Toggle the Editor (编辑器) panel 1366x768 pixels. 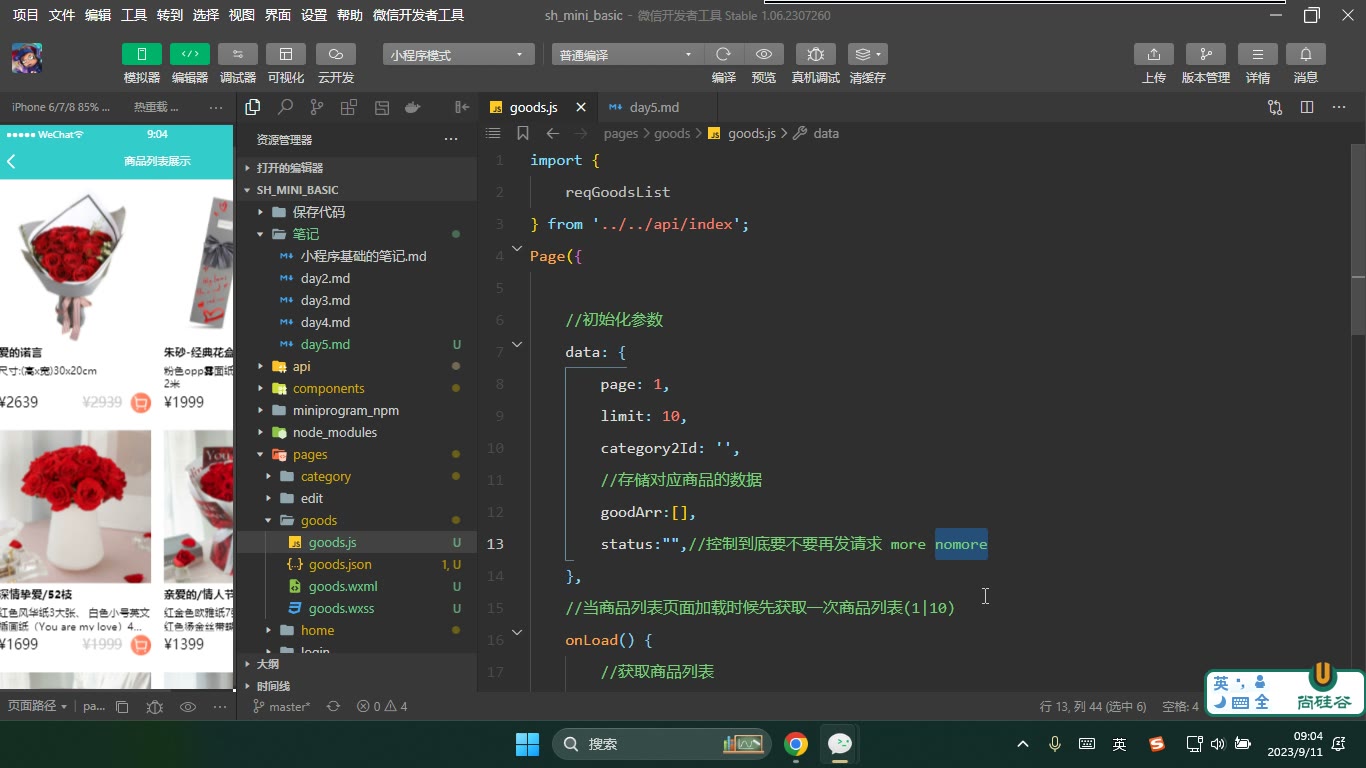pos(190,54)
